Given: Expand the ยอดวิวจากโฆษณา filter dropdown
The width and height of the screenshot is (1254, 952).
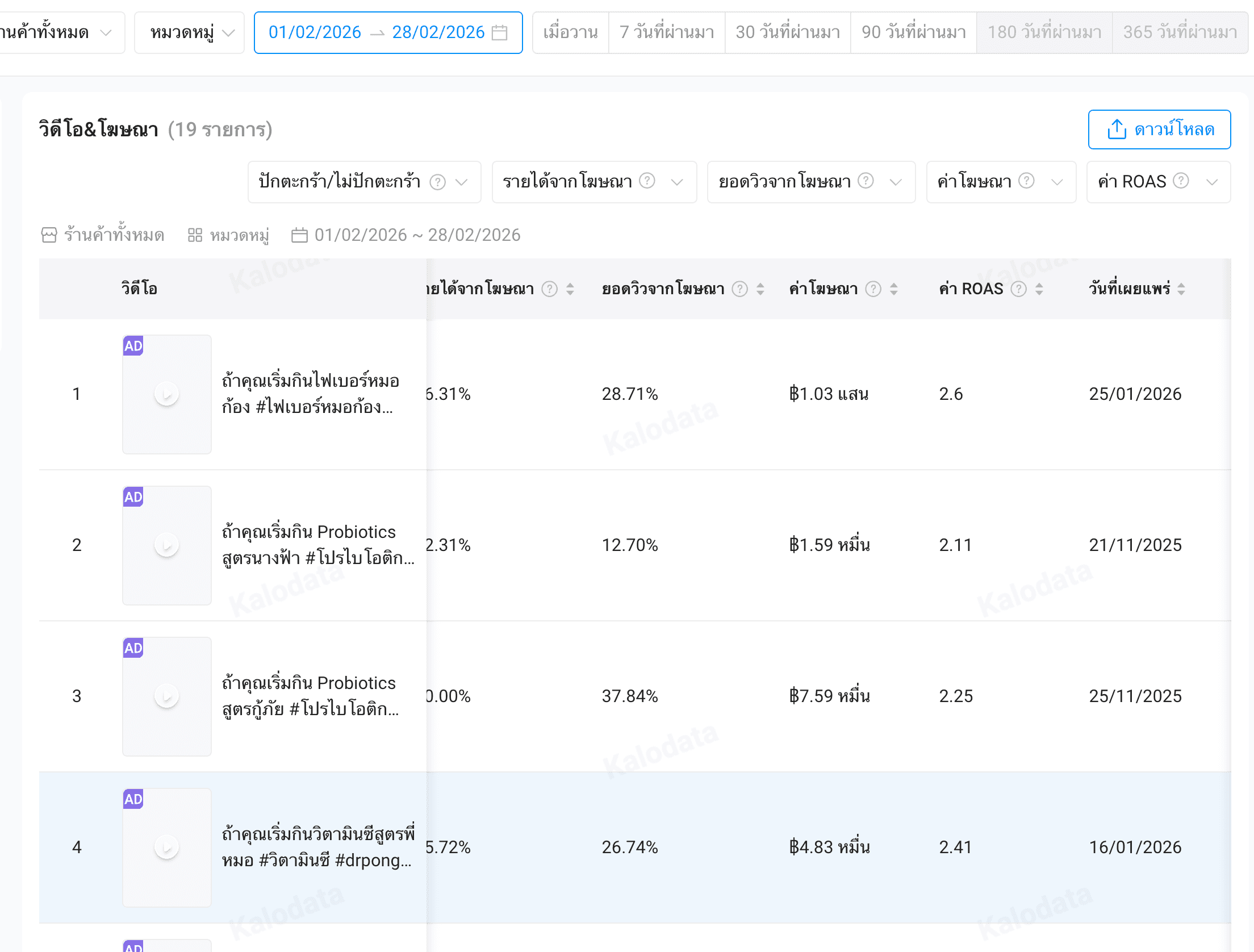Looking at the screenshot, I should click(x=811, y=182).
